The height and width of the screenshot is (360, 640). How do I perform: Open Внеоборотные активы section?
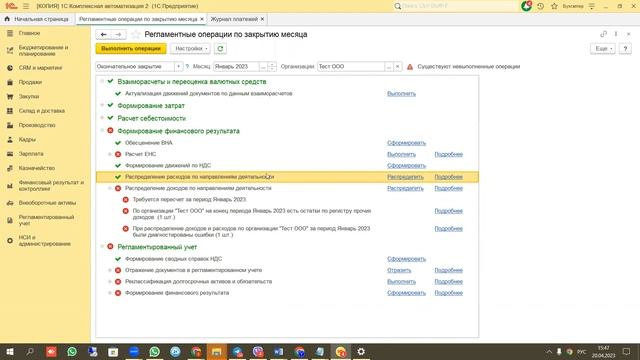pos(47,202)
